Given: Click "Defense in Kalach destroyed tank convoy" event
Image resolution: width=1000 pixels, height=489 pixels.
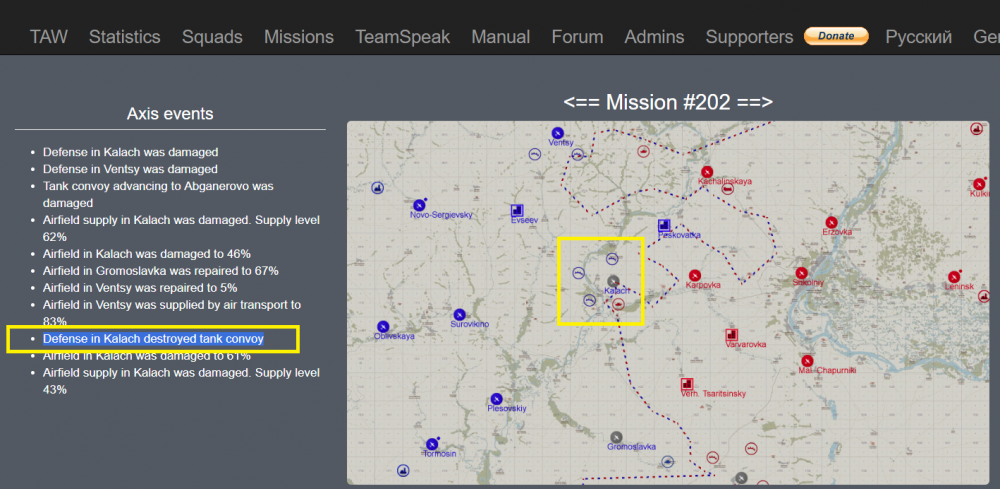Looking at the screenshot, I should 153,339.
